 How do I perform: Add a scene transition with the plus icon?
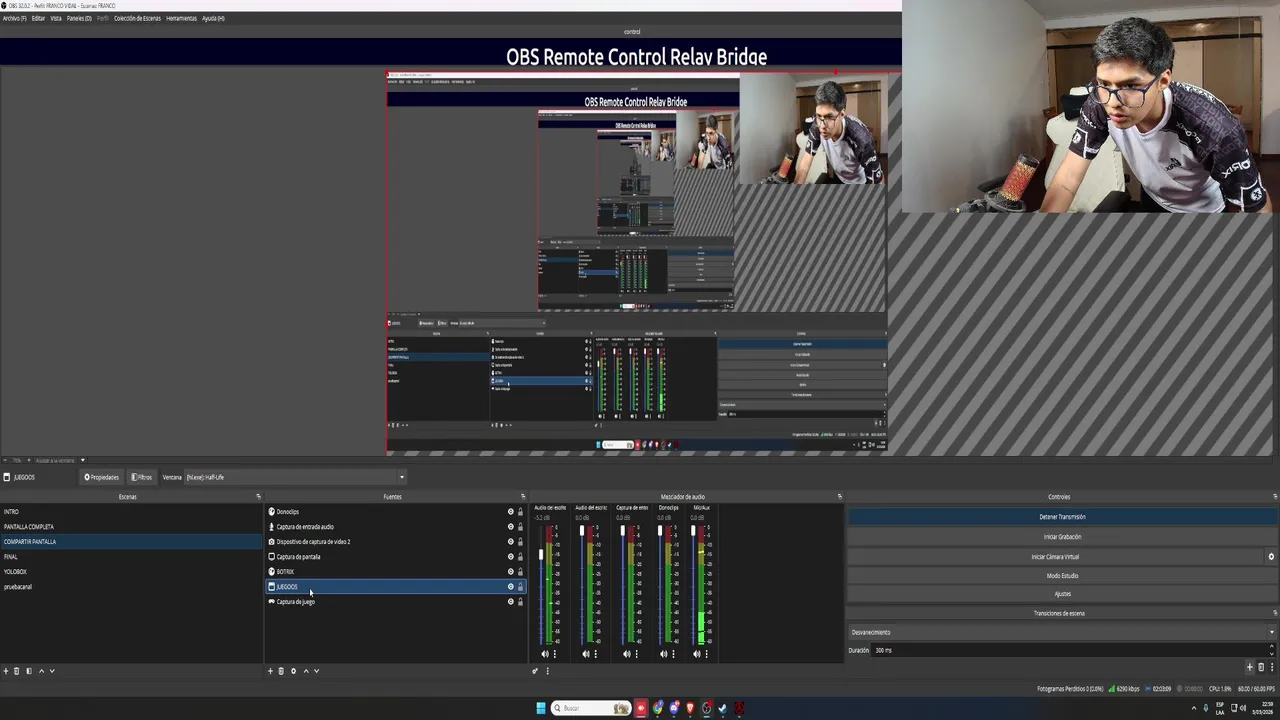point(1249,667)
